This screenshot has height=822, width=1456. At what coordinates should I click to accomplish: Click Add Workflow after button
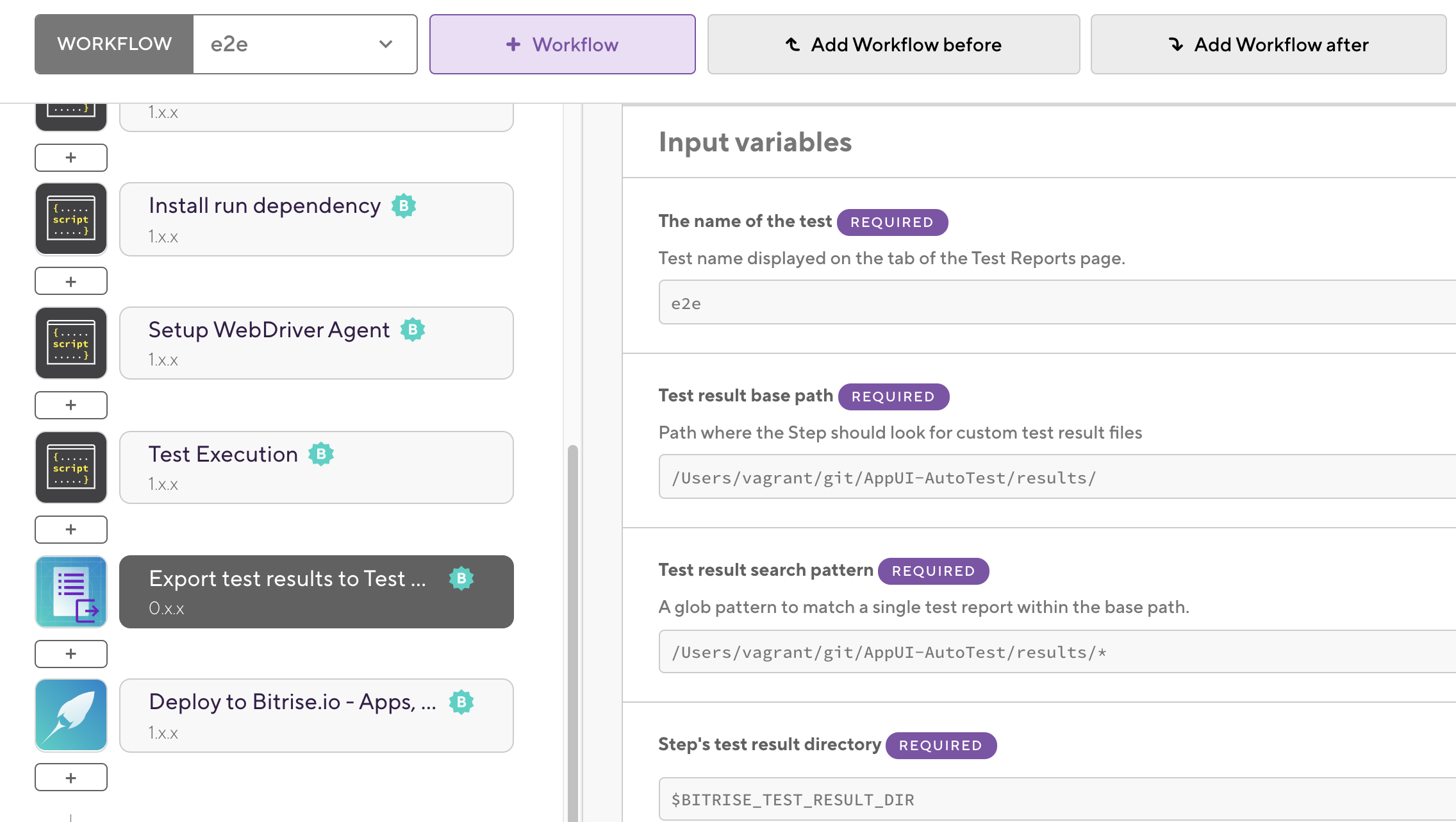[1268, 44]
